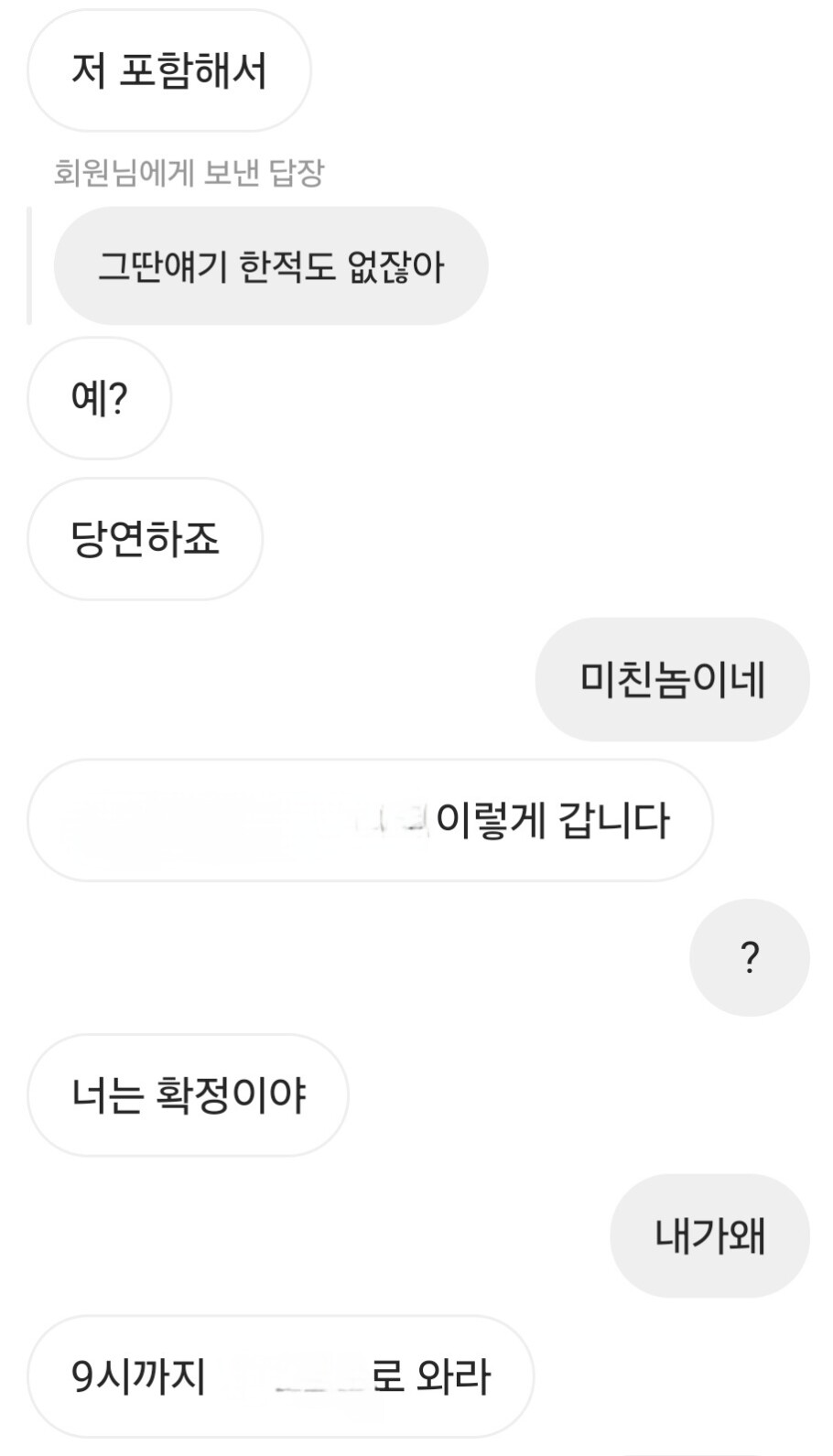This screenshot has width=833, height=1456.
Task: Tap the "9시까지" text in last message
Action: [x=139, y=1376]
